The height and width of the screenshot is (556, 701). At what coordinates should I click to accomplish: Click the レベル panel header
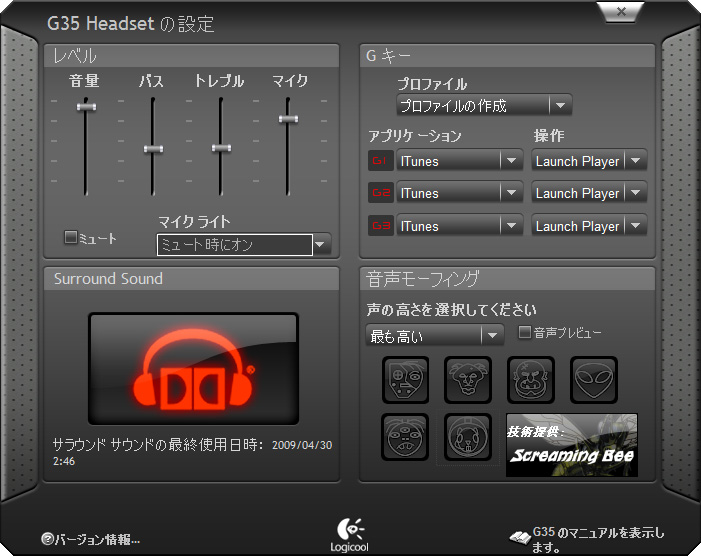click(191, 56)
